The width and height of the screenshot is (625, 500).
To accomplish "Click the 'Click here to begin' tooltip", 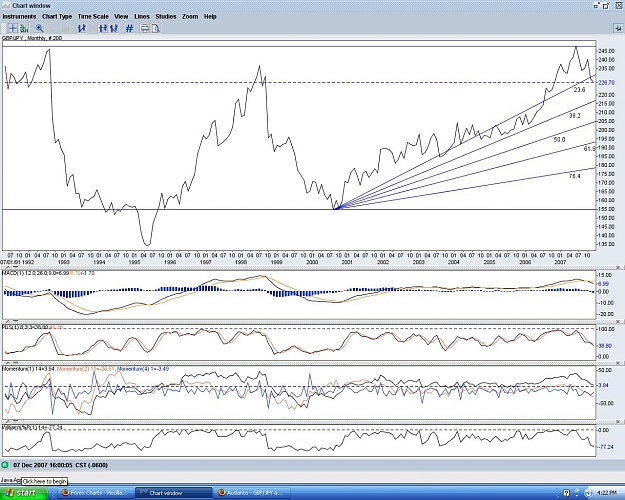I will pyautogui.click(x=45, y=481).
